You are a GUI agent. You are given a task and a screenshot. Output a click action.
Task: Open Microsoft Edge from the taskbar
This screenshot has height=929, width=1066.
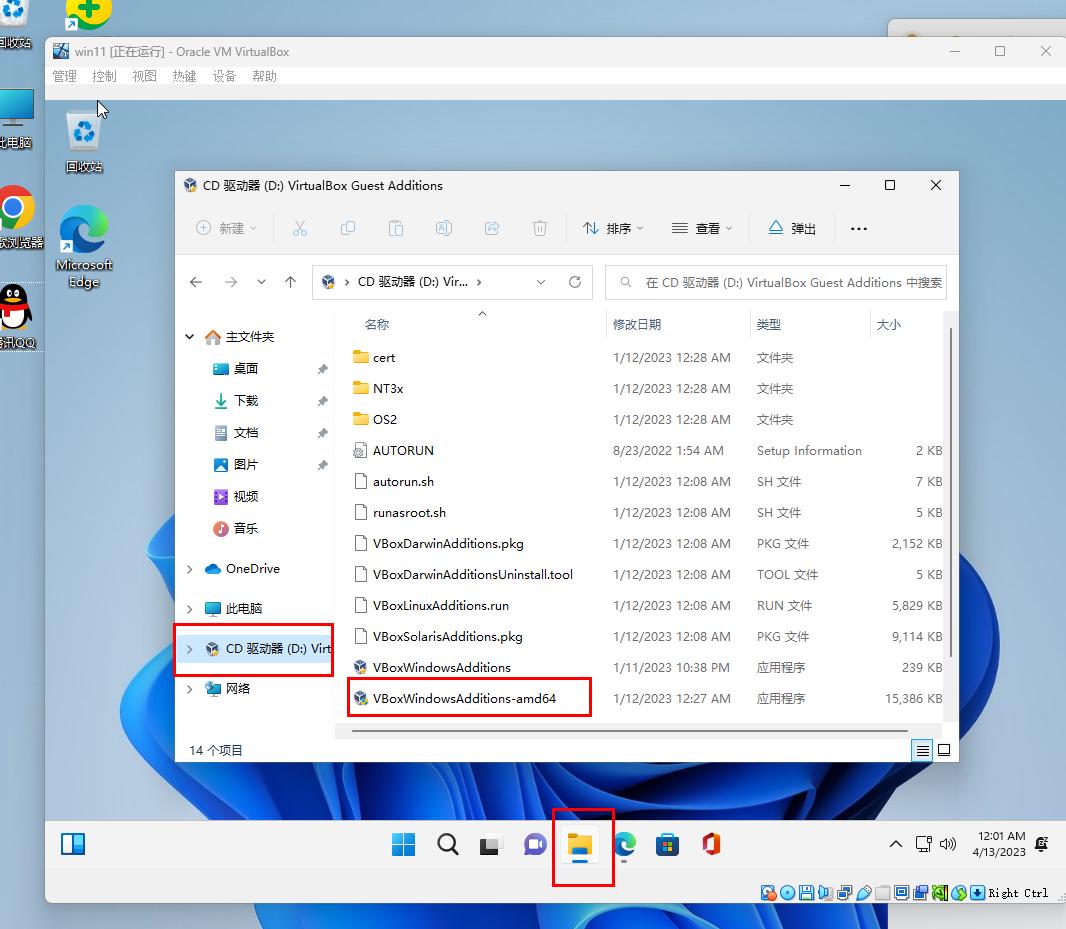click(625, 845)
